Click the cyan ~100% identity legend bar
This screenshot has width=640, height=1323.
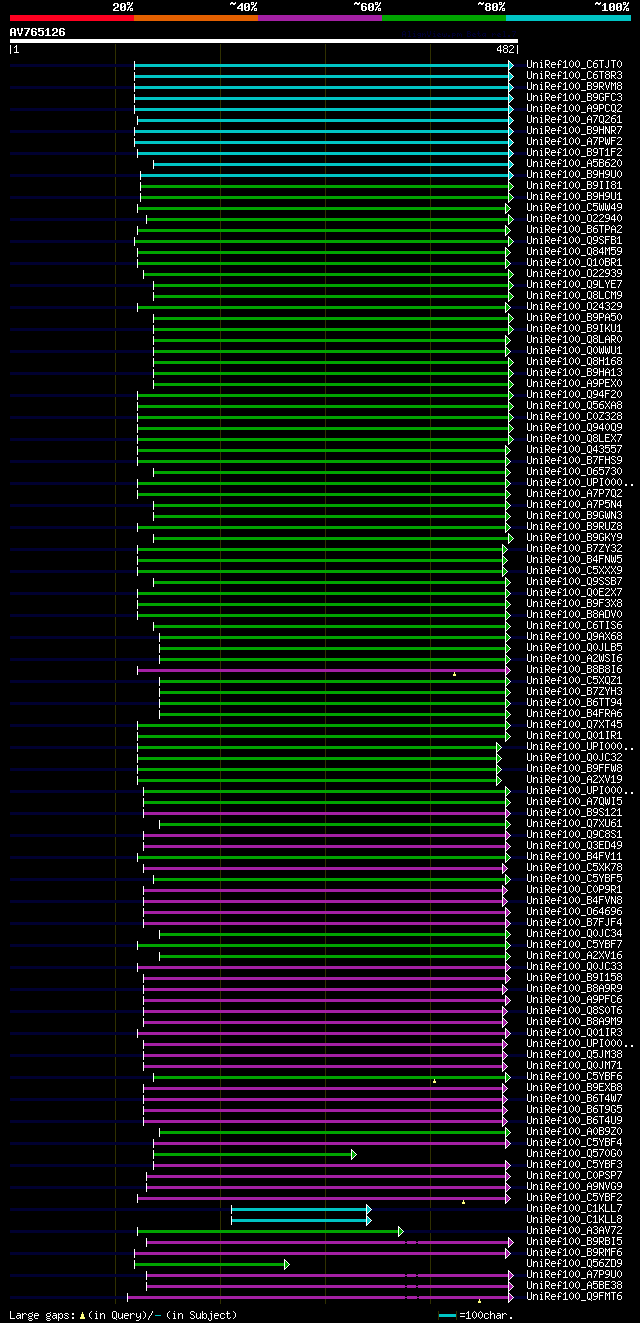tap(568, 18)
